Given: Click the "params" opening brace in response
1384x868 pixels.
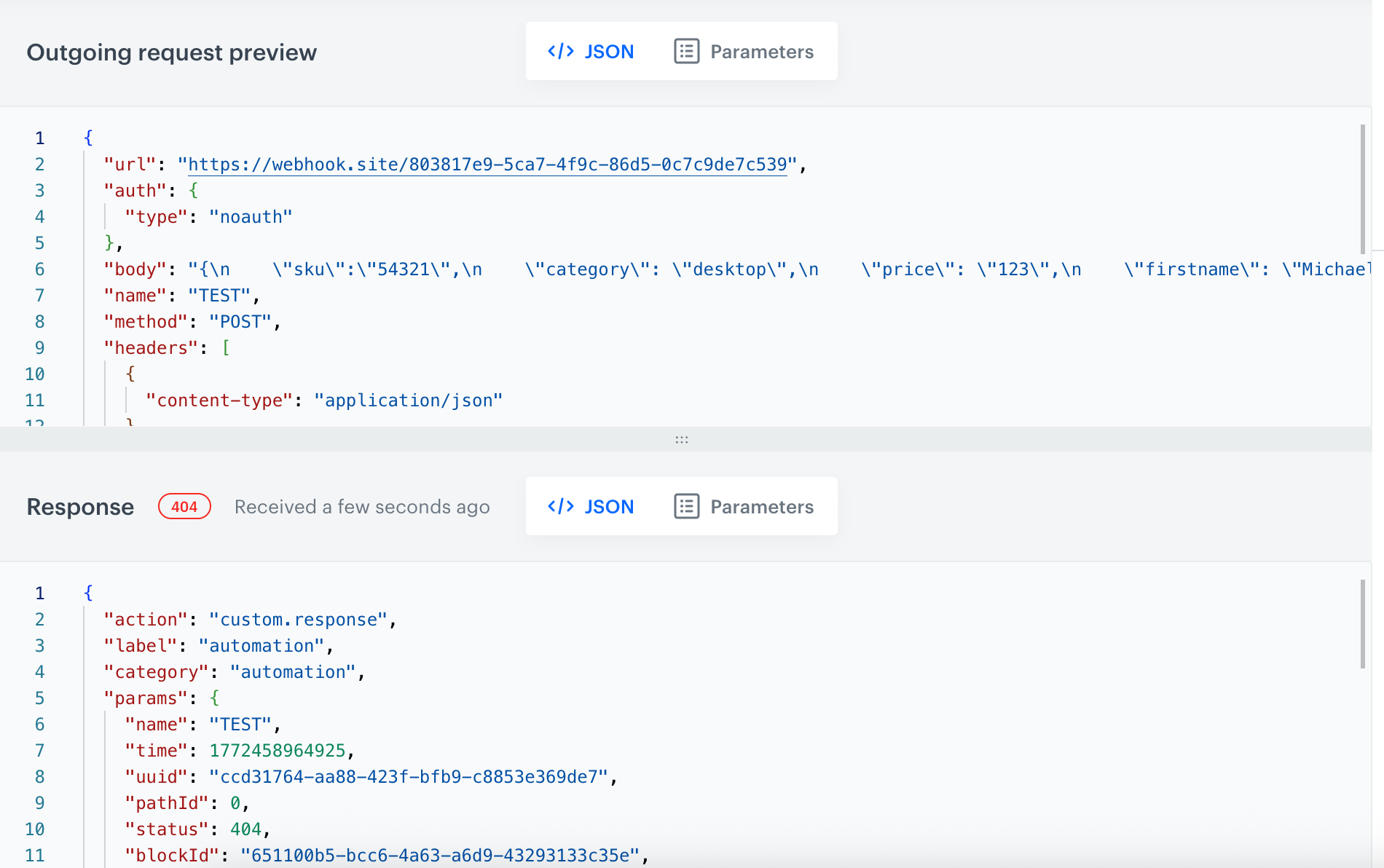Looking at the screenshot, I should click(x=215, y=698).
